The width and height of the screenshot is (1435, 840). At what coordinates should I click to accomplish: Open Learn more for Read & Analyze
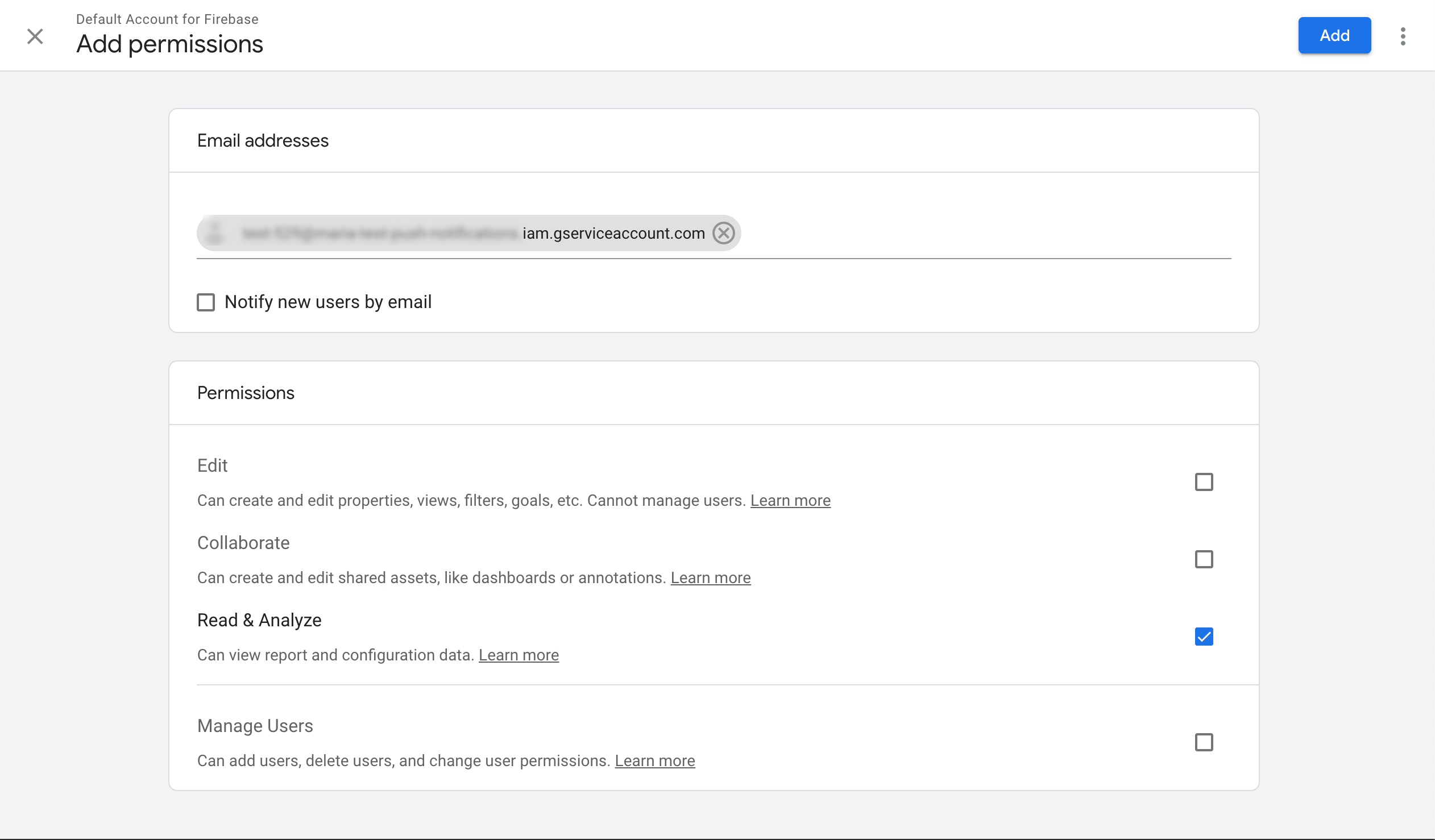(518, 656)
